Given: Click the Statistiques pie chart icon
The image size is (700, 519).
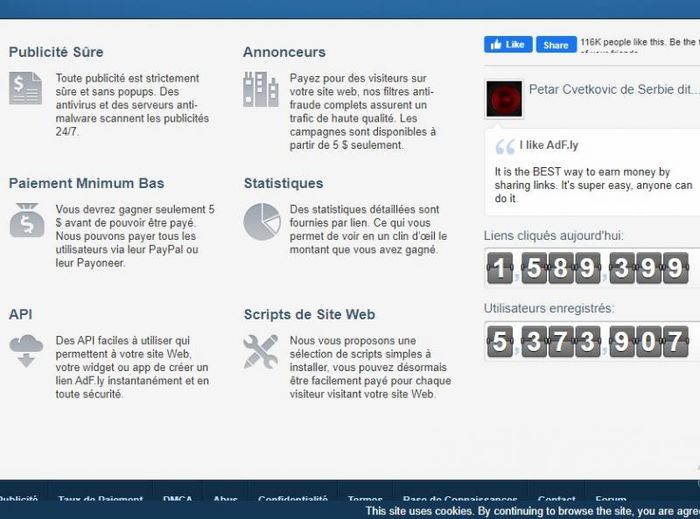Looking at the screenshot, I should point(262,221).
